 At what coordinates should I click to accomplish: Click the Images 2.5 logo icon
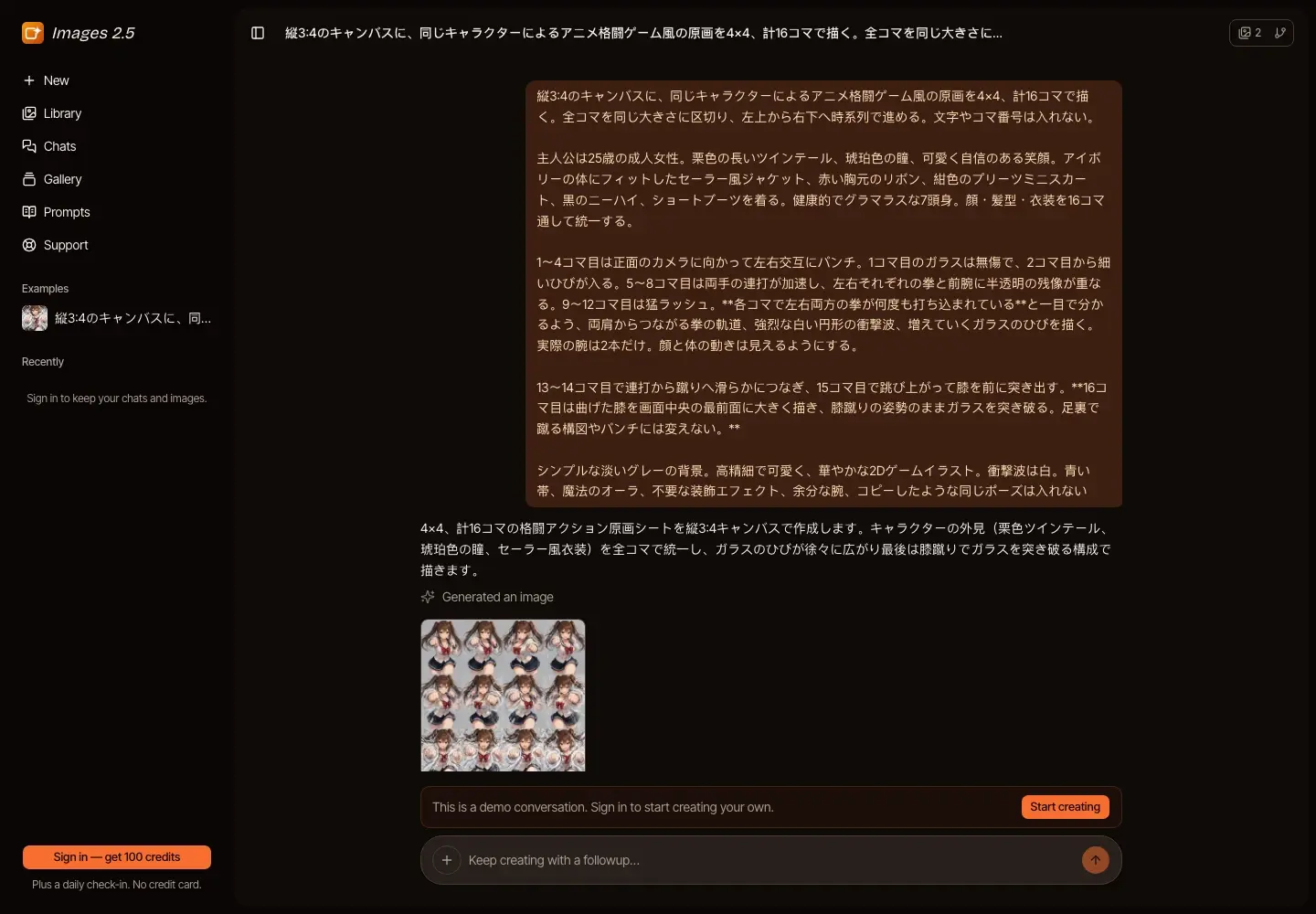(33, 33)
